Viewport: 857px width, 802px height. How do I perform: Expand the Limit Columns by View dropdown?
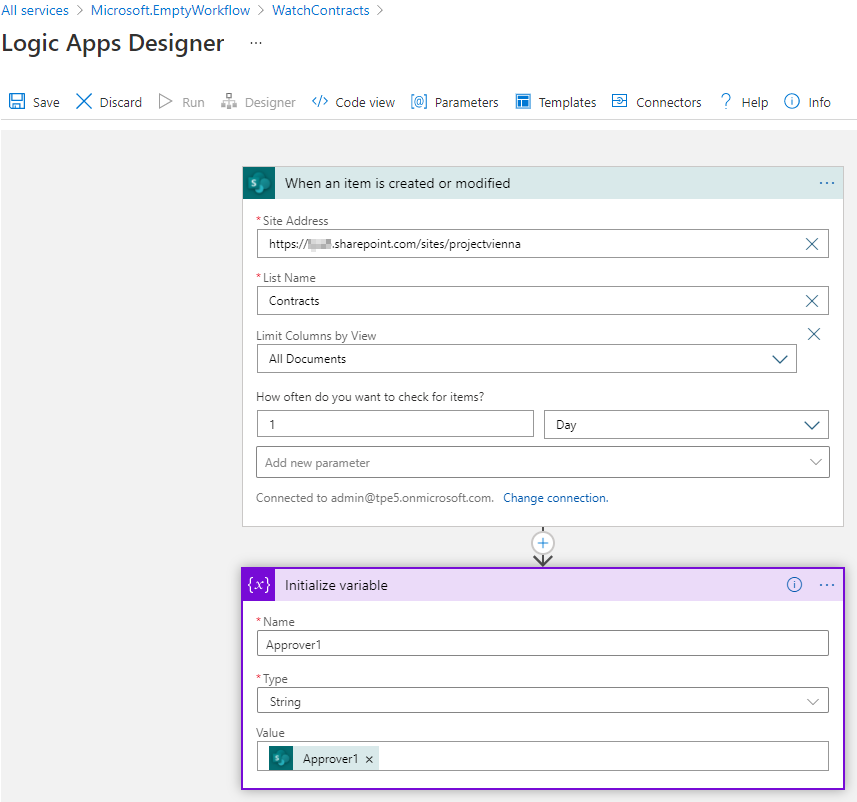pos(780,359)
